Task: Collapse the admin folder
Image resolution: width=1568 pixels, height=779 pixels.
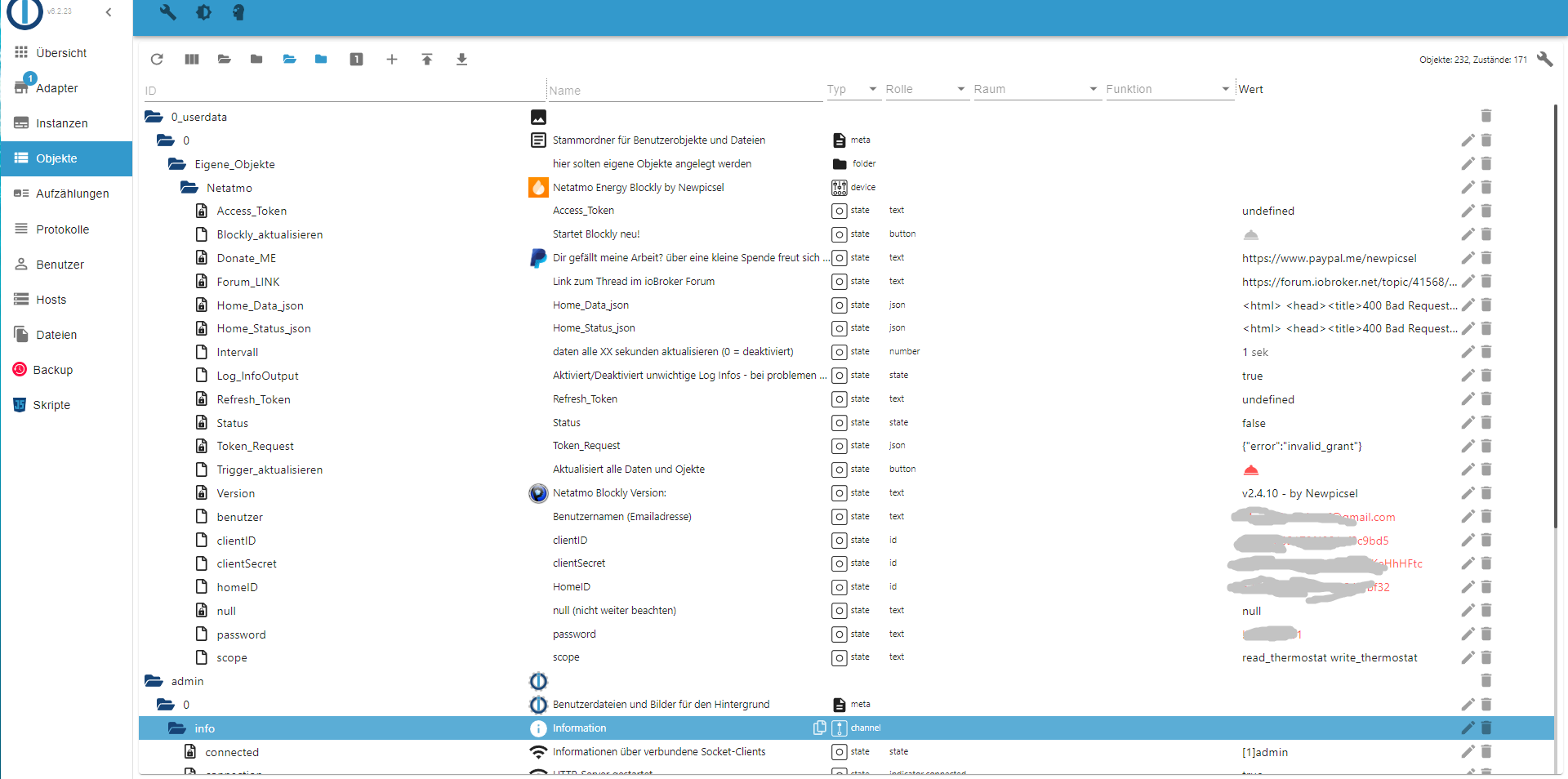Action: click(x=154, y=681)
